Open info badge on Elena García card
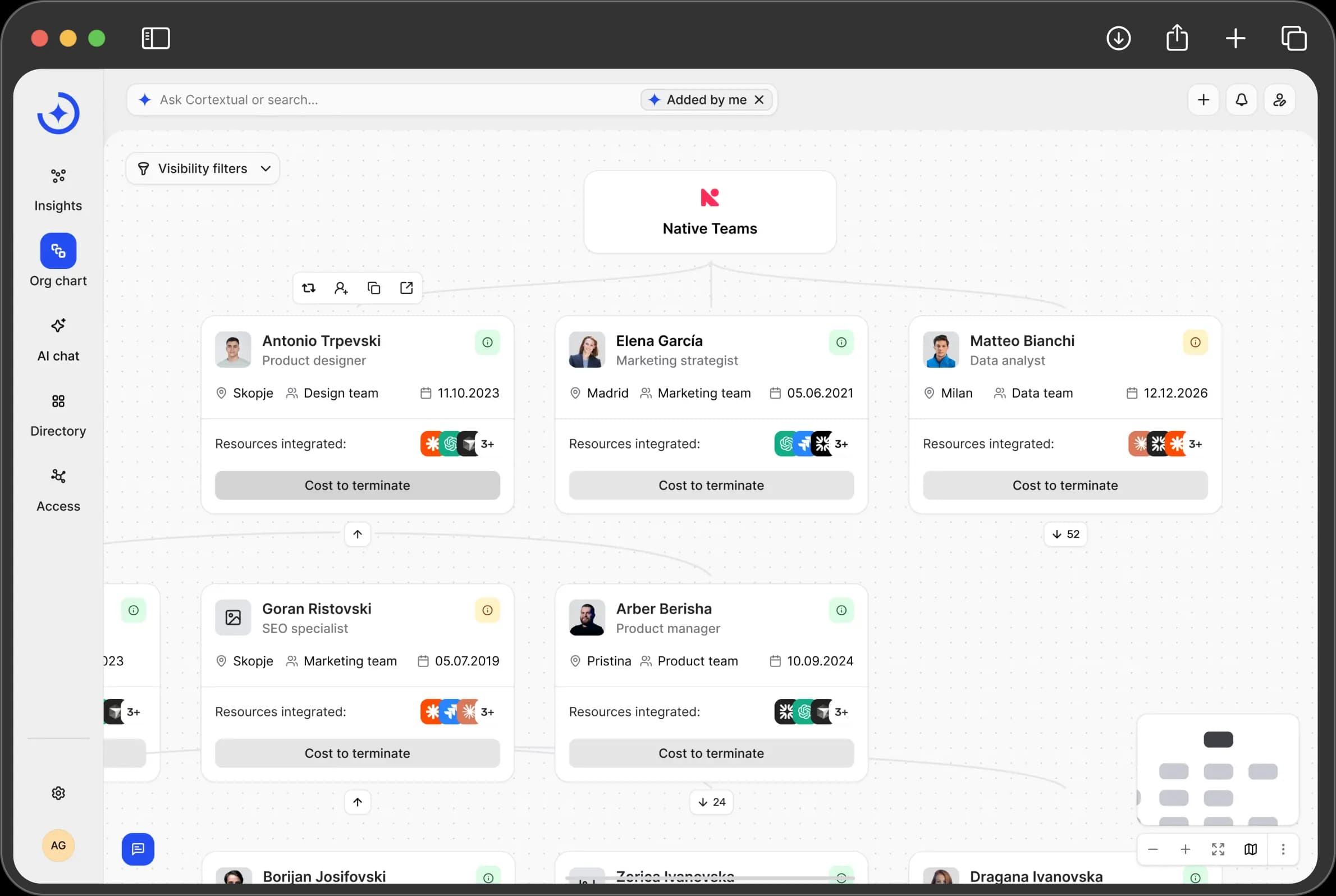This screenshot has width=1336, height=896. (x=841, y=342)
